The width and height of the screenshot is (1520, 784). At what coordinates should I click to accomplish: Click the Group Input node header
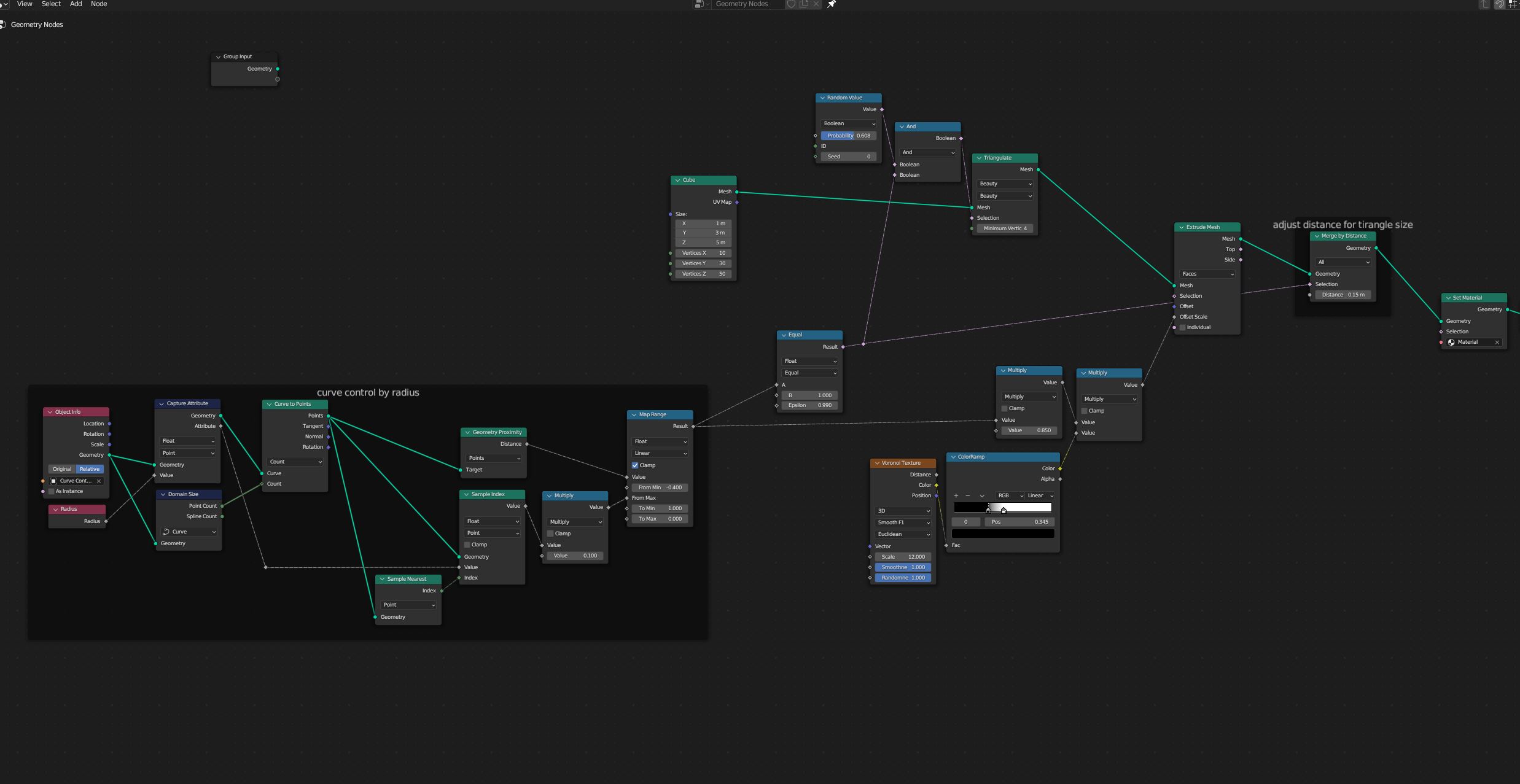244,56
